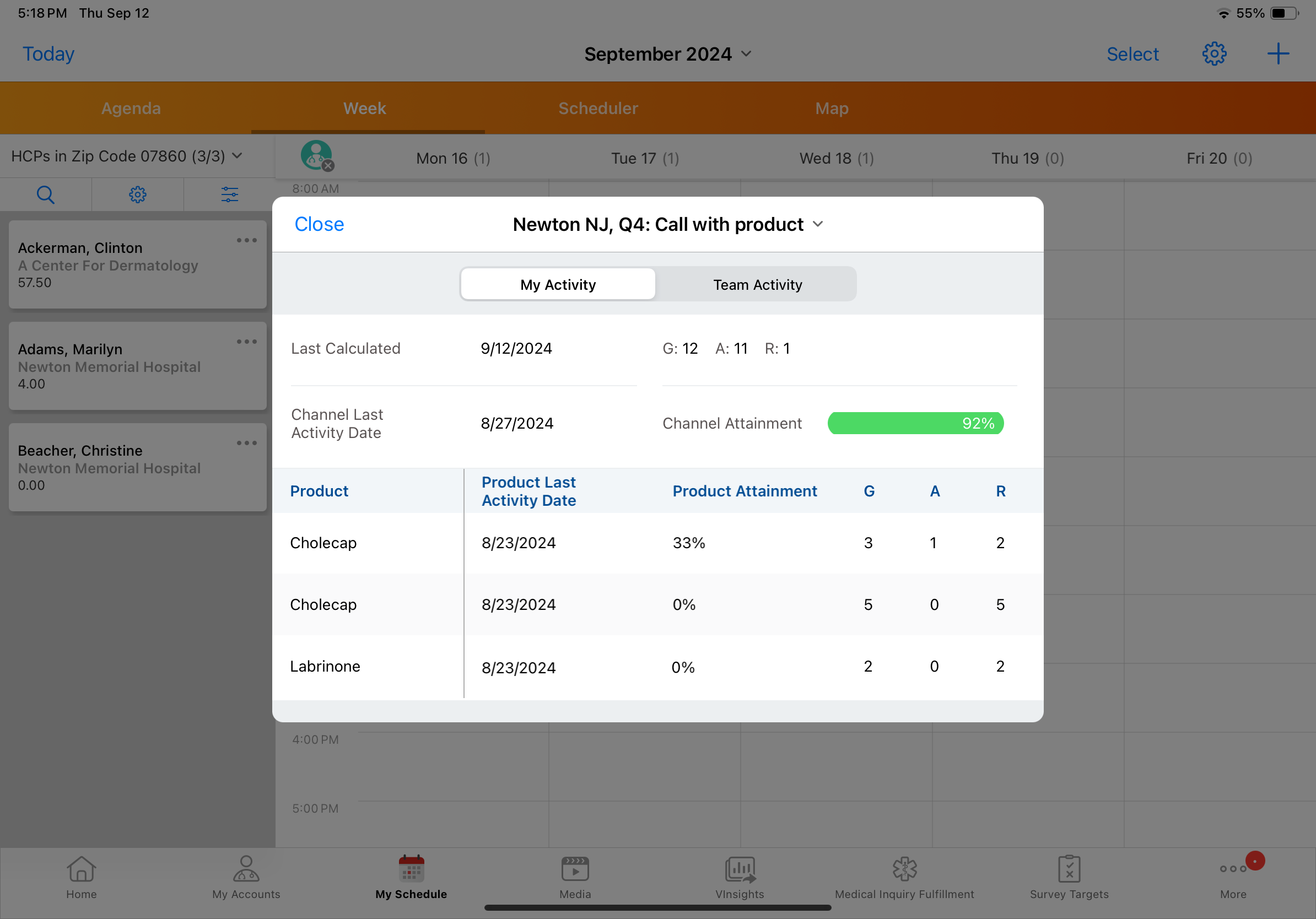Image resolution: width=1316 pixels, height=919 pixels.
Task: Click the account avatar with x badge
Action: 317,156
